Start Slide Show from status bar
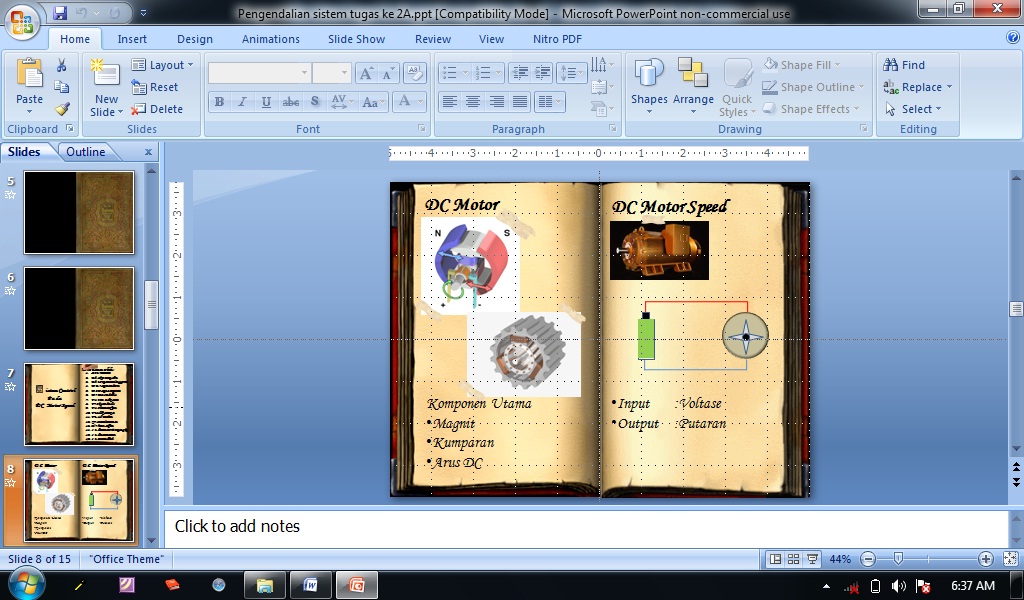Screen dimensions: 1024x600 coord(812,559)
